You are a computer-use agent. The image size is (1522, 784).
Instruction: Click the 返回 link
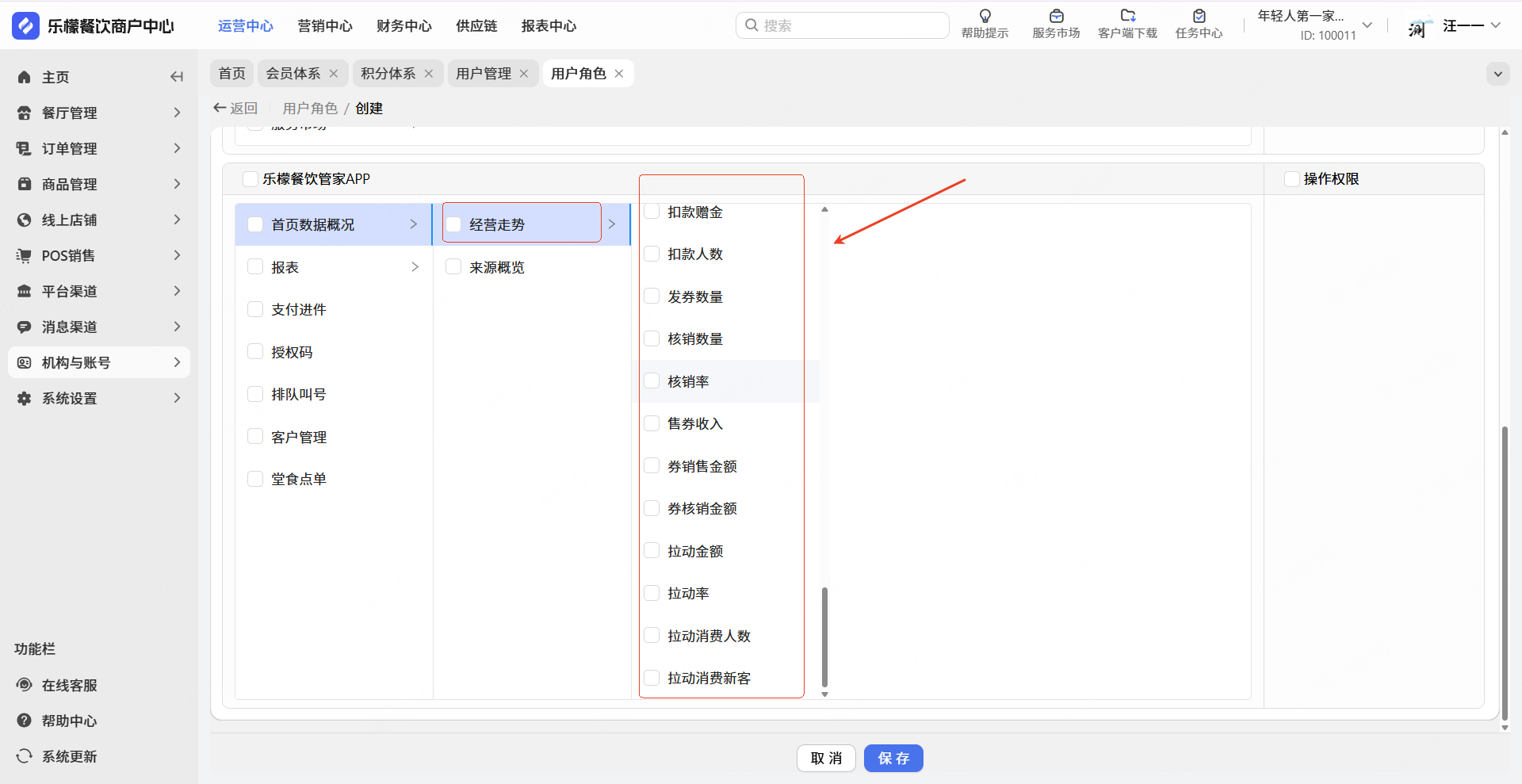[x=235, y=108]
